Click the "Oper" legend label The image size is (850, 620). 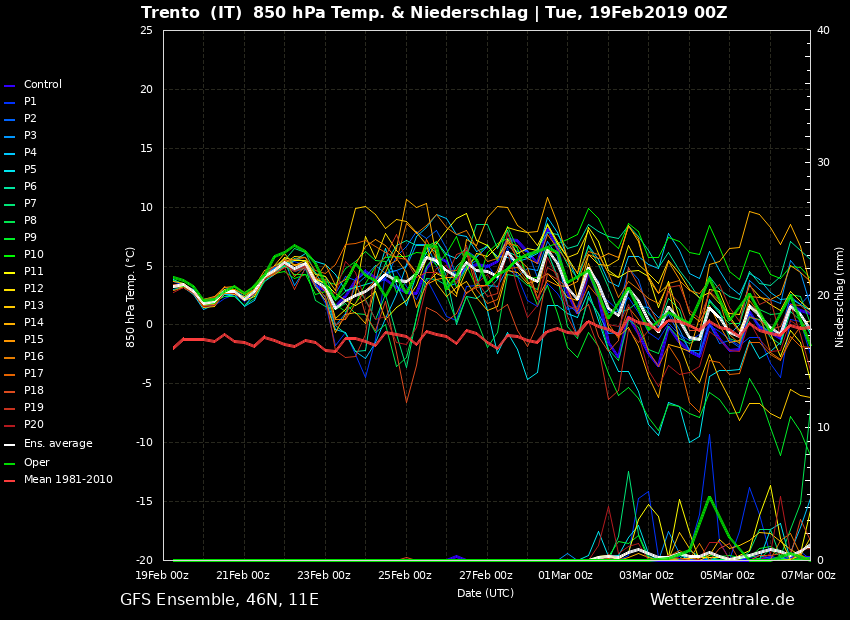pyautogui.click(x=36, y=463)
